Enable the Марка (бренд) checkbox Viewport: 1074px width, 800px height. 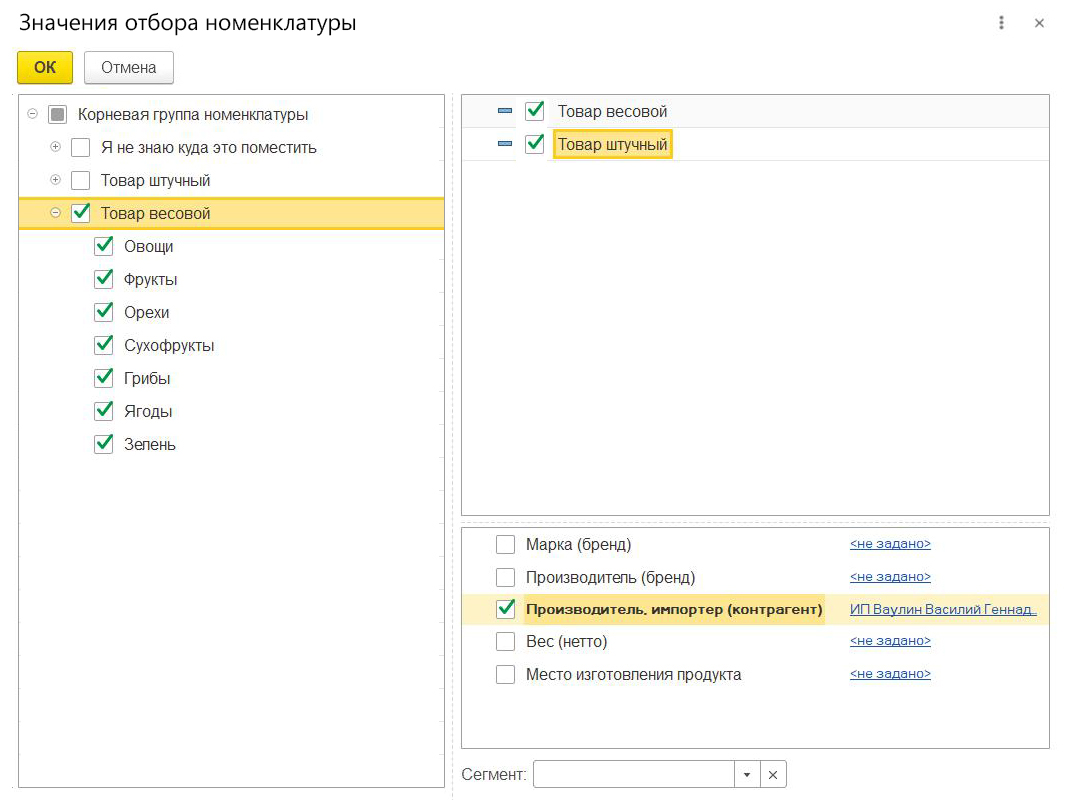coord(506,545)
